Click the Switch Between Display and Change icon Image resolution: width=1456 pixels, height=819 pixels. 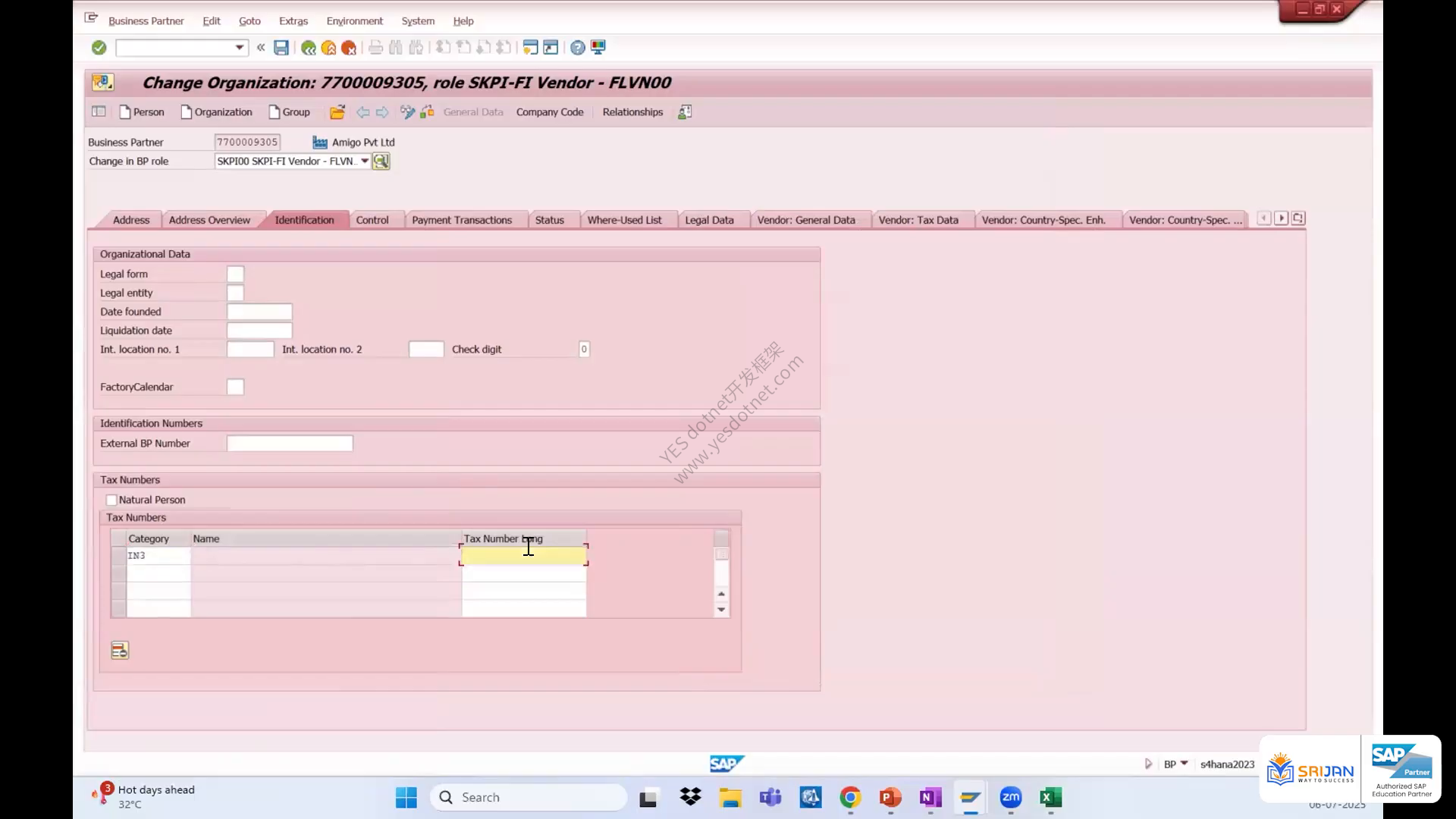[407, 112]
